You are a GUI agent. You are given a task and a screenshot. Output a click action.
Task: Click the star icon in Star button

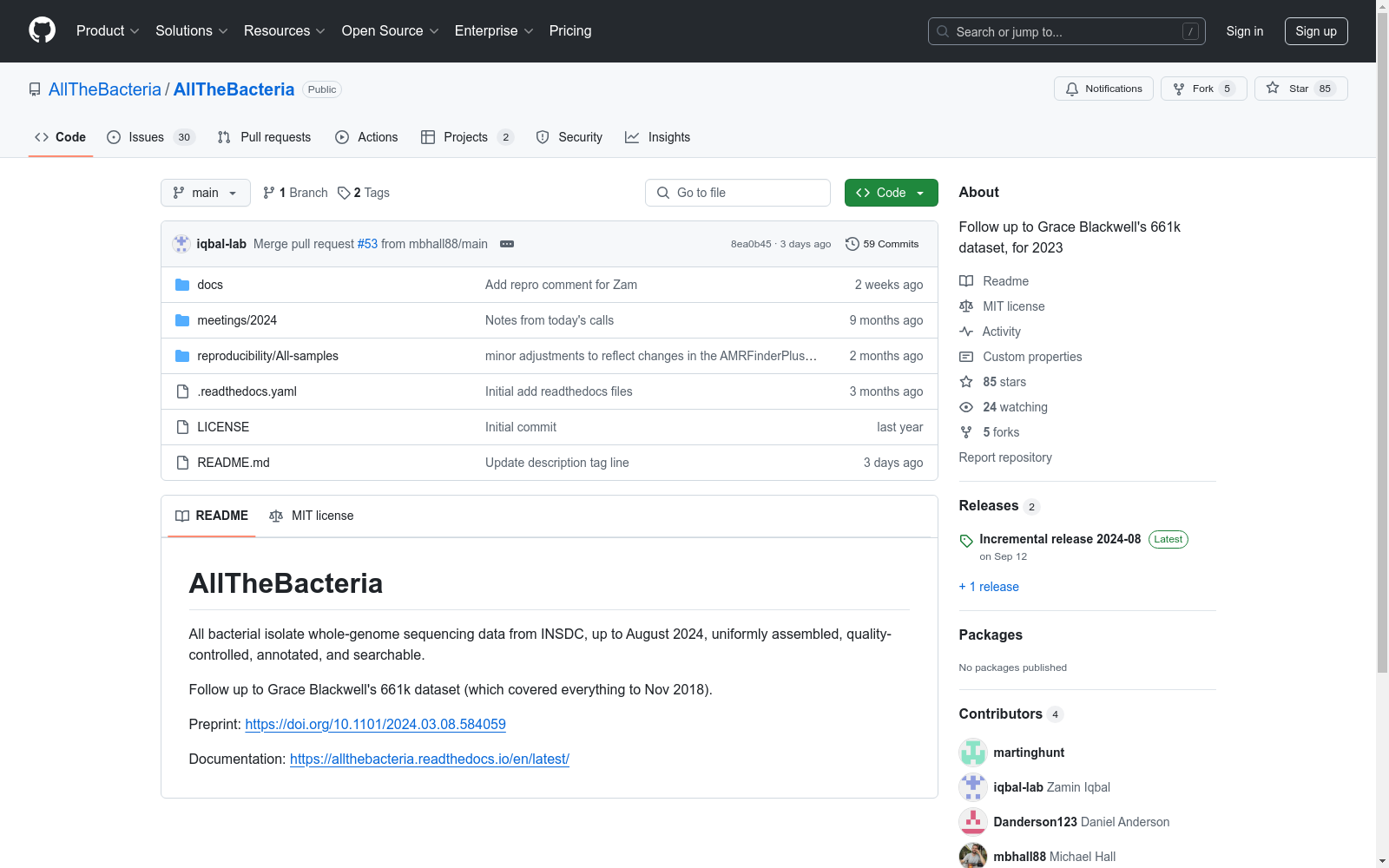1273,88
